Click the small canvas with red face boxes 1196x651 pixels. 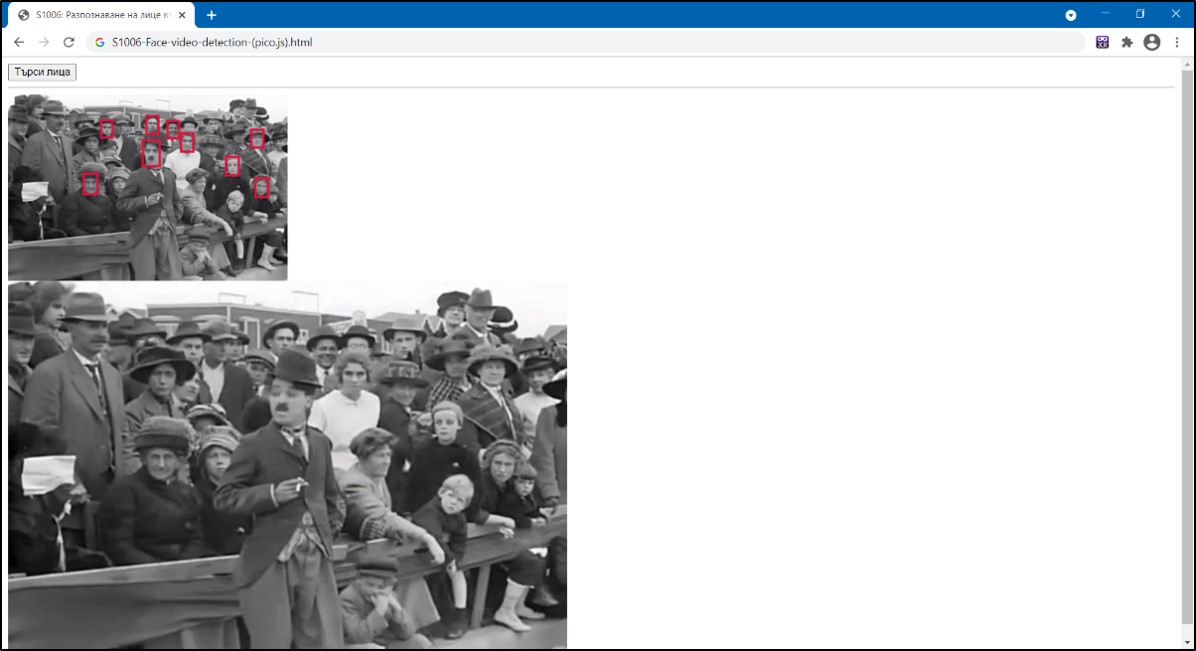click(147, 187)
